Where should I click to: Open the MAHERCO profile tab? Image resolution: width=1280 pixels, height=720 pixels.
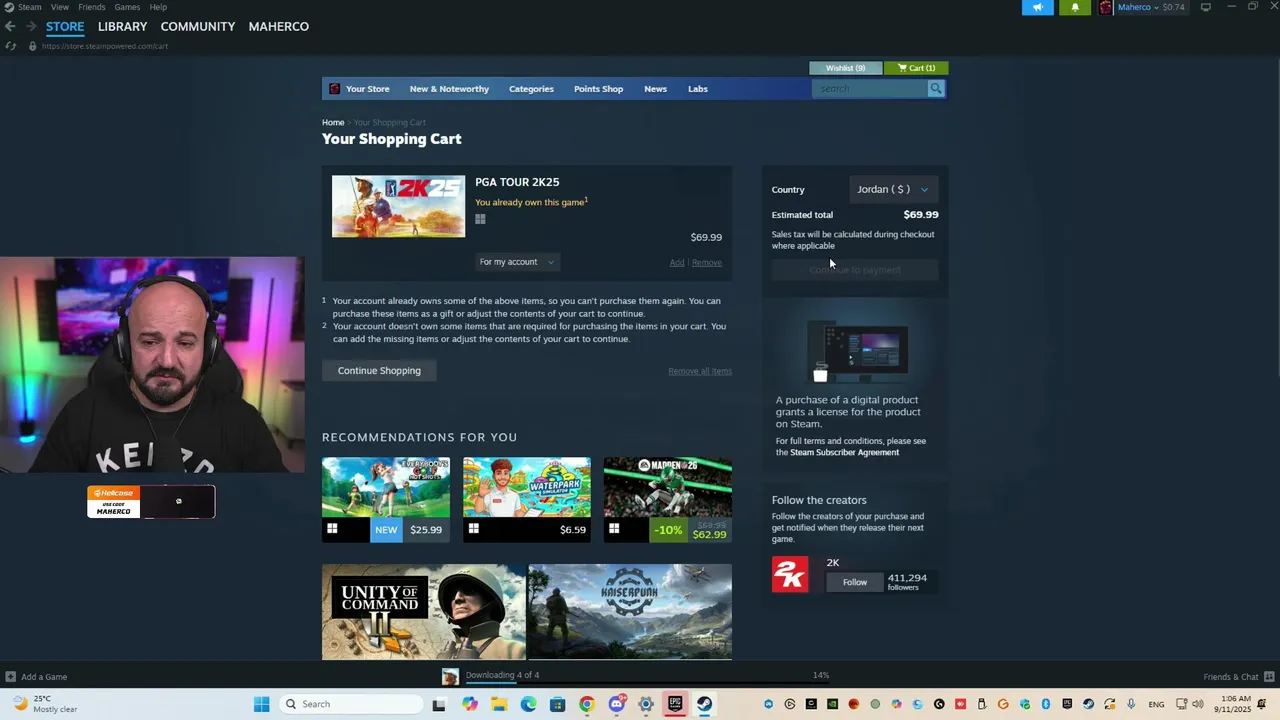pyautogui.click(x=278, y=26)
